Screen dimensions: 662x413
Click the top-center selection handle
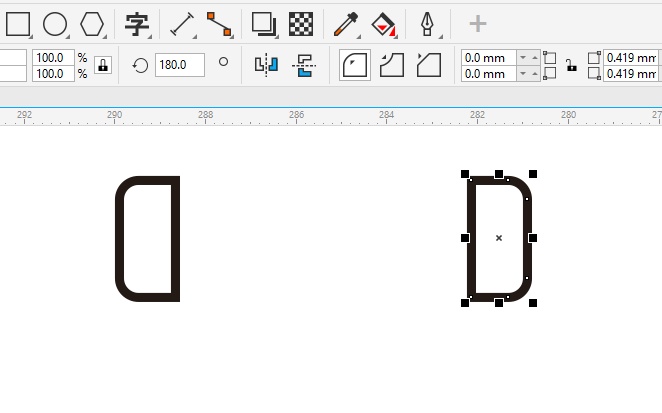coord(499,174)
